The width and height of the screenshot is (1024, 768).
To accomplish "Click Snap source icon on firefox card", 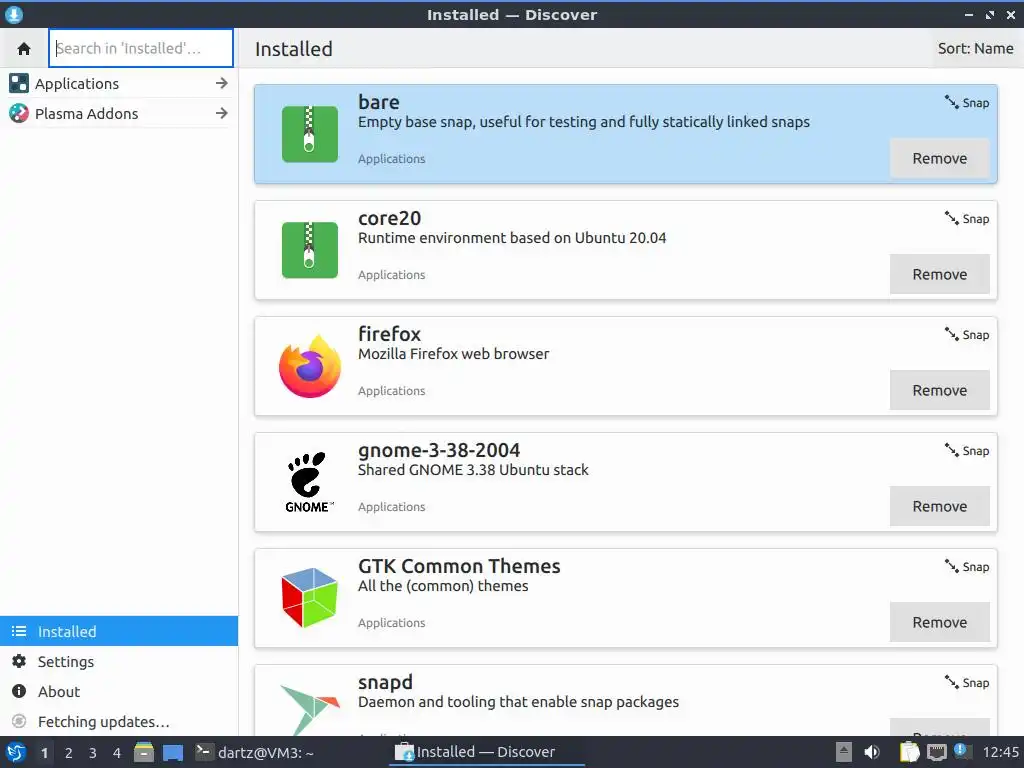I will pos(952,334).
